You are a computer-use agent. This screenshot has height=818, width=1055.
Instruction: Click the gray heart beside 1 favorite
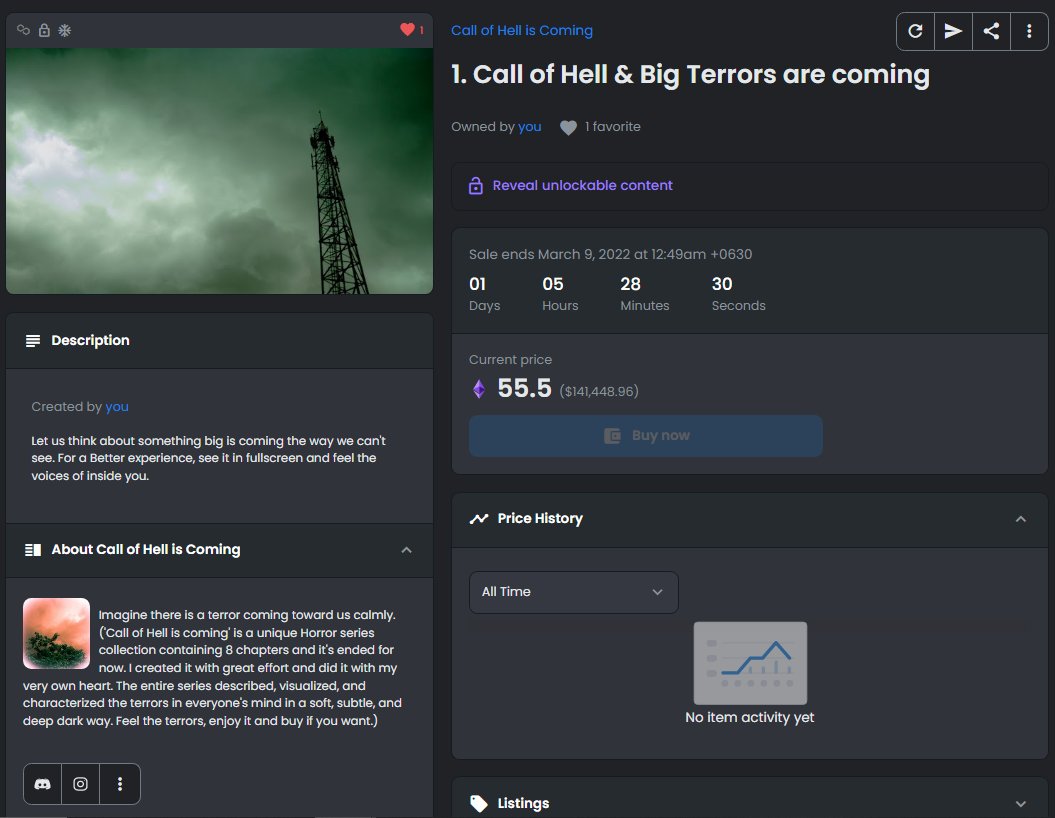pos(569,127)
